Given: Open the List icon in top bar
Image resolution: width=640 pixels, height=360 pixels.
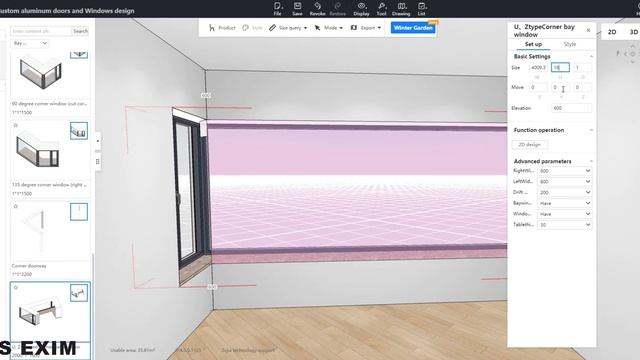Looking at the screenshot, I should [x=422, y=9].
